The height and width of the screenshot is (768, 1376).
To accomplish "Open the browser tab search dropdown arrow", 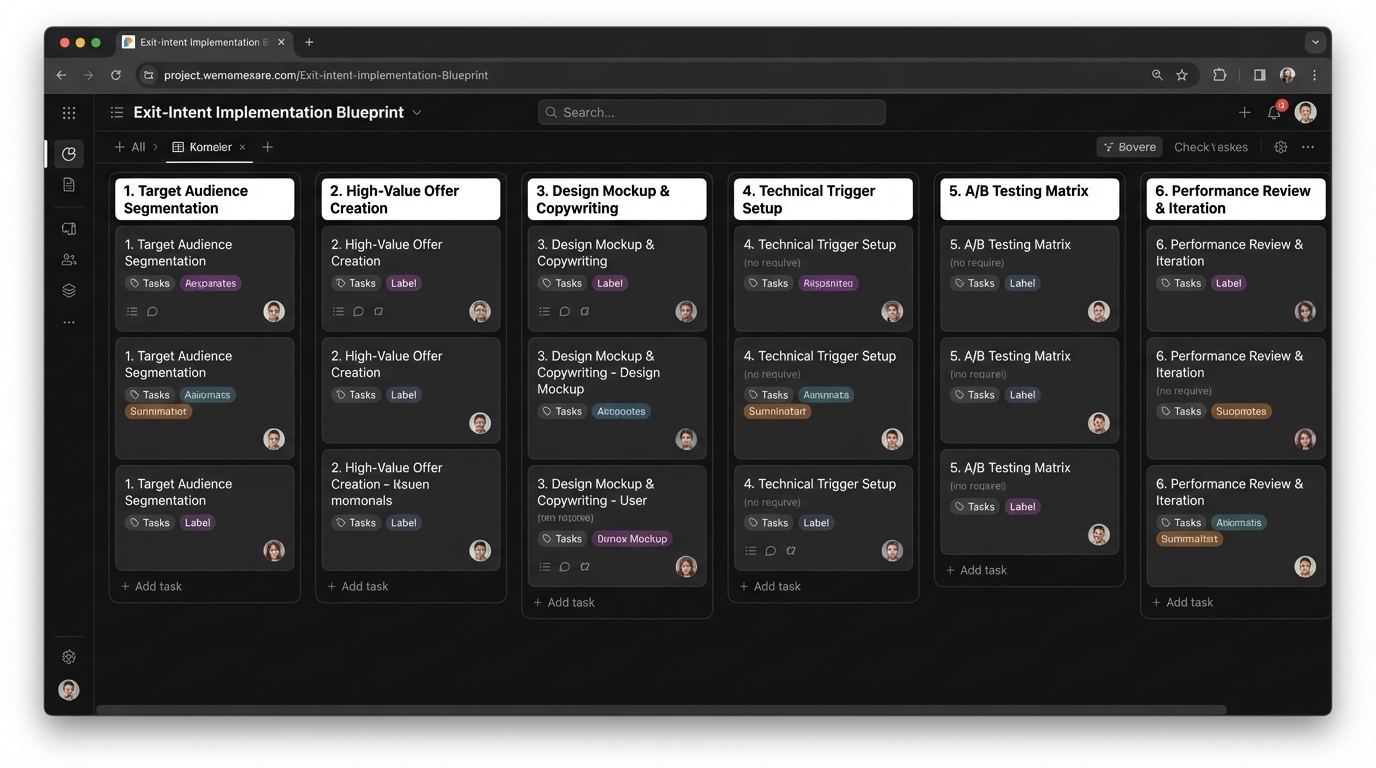I will 1315,42.
